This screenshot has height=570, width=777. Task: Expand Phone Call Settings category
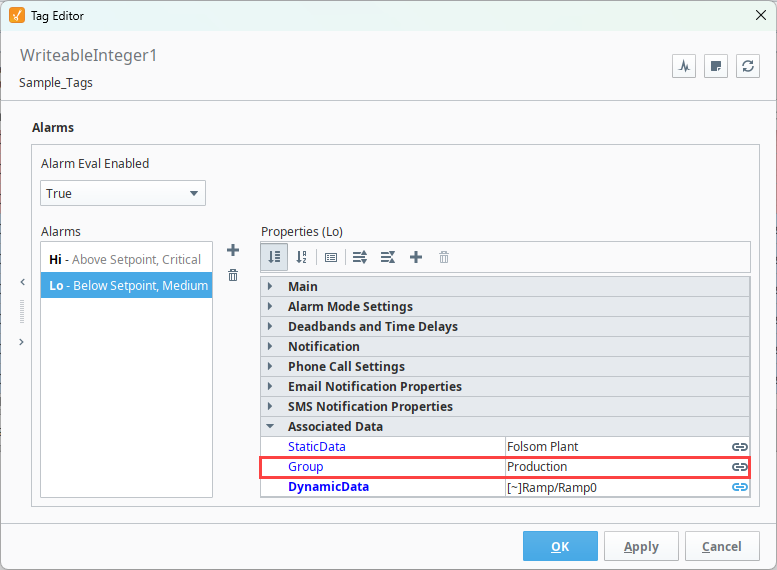coord(270,366)
